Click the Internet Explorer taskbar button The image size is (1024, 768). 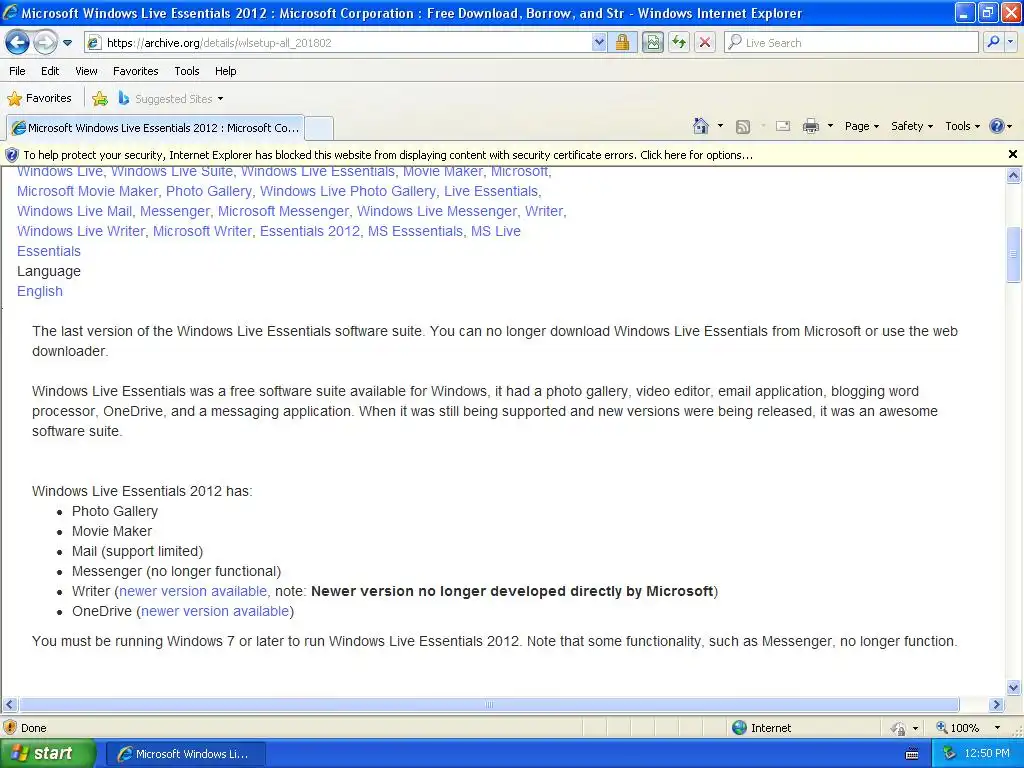[x=185, y=754]
